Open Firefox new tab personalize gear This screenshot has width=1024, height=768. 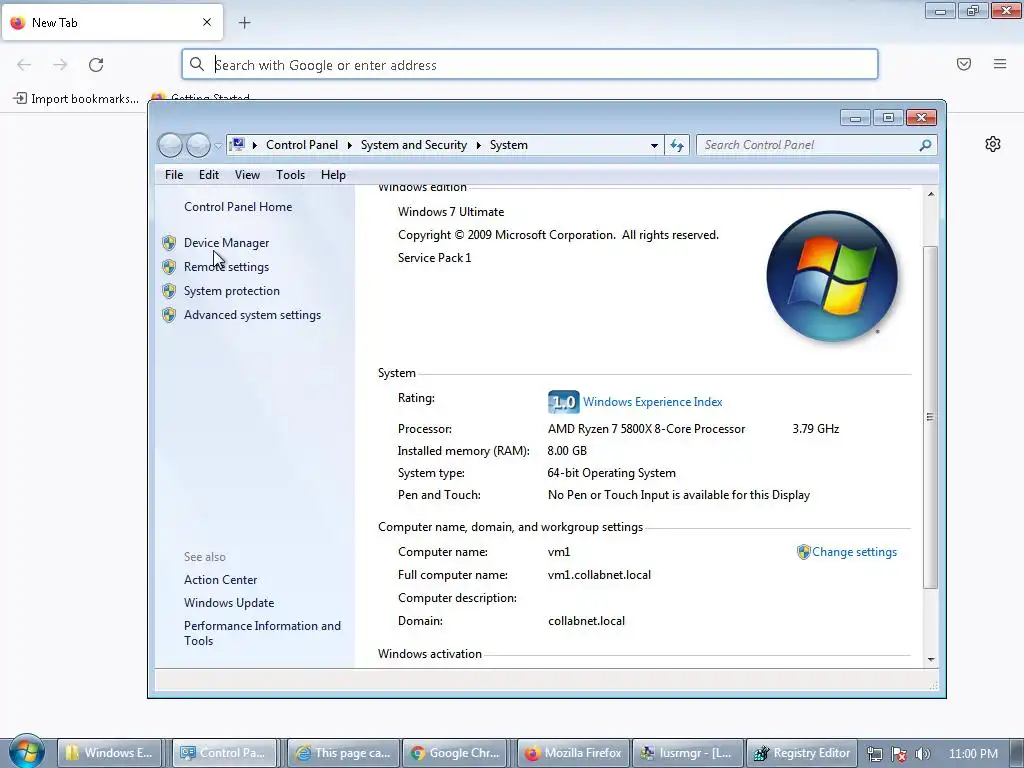993,144
